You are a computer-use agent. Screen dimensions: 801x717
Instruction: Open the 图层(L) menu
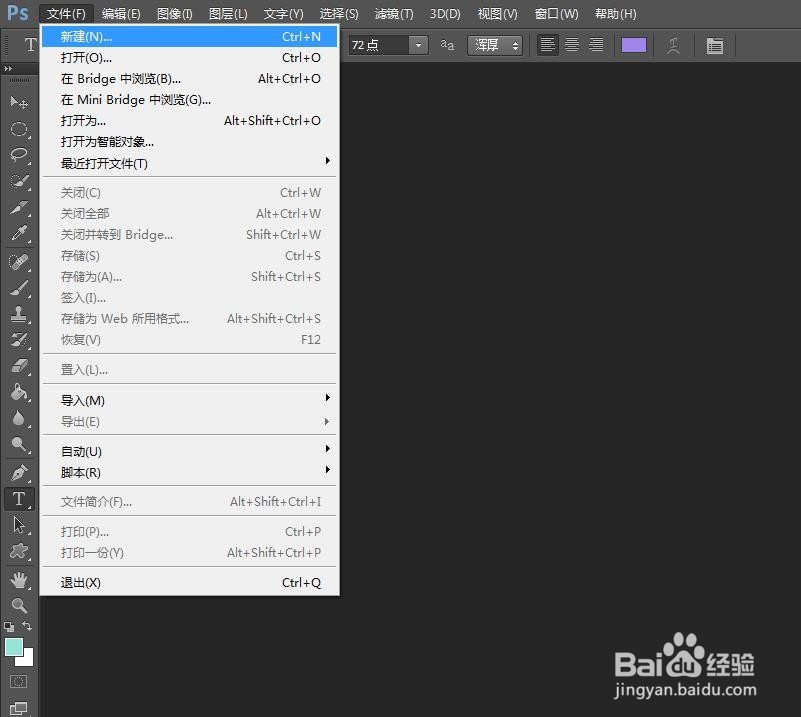[x=228, y=14]
